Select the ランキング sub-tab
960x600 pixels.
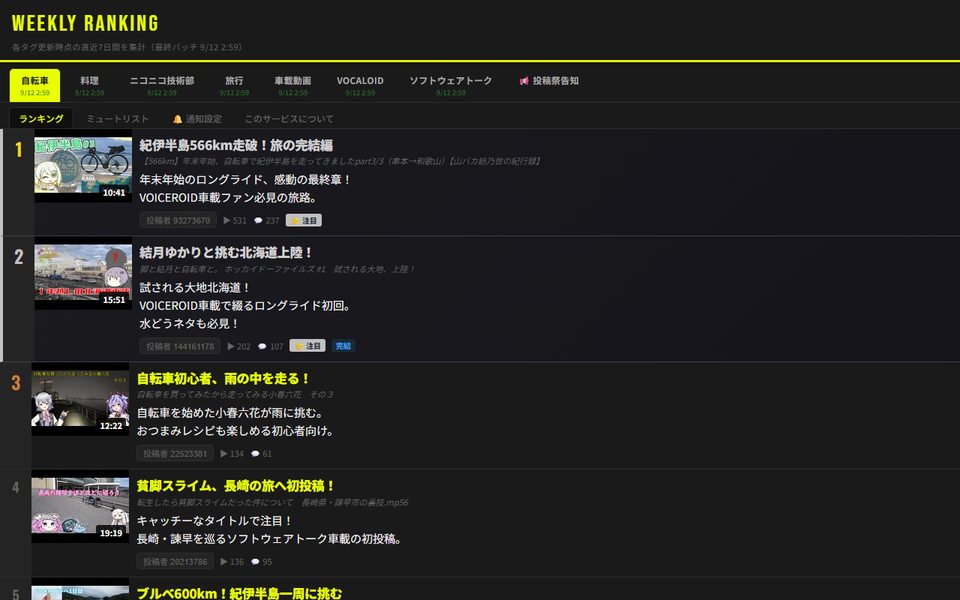tap(41, 119)
